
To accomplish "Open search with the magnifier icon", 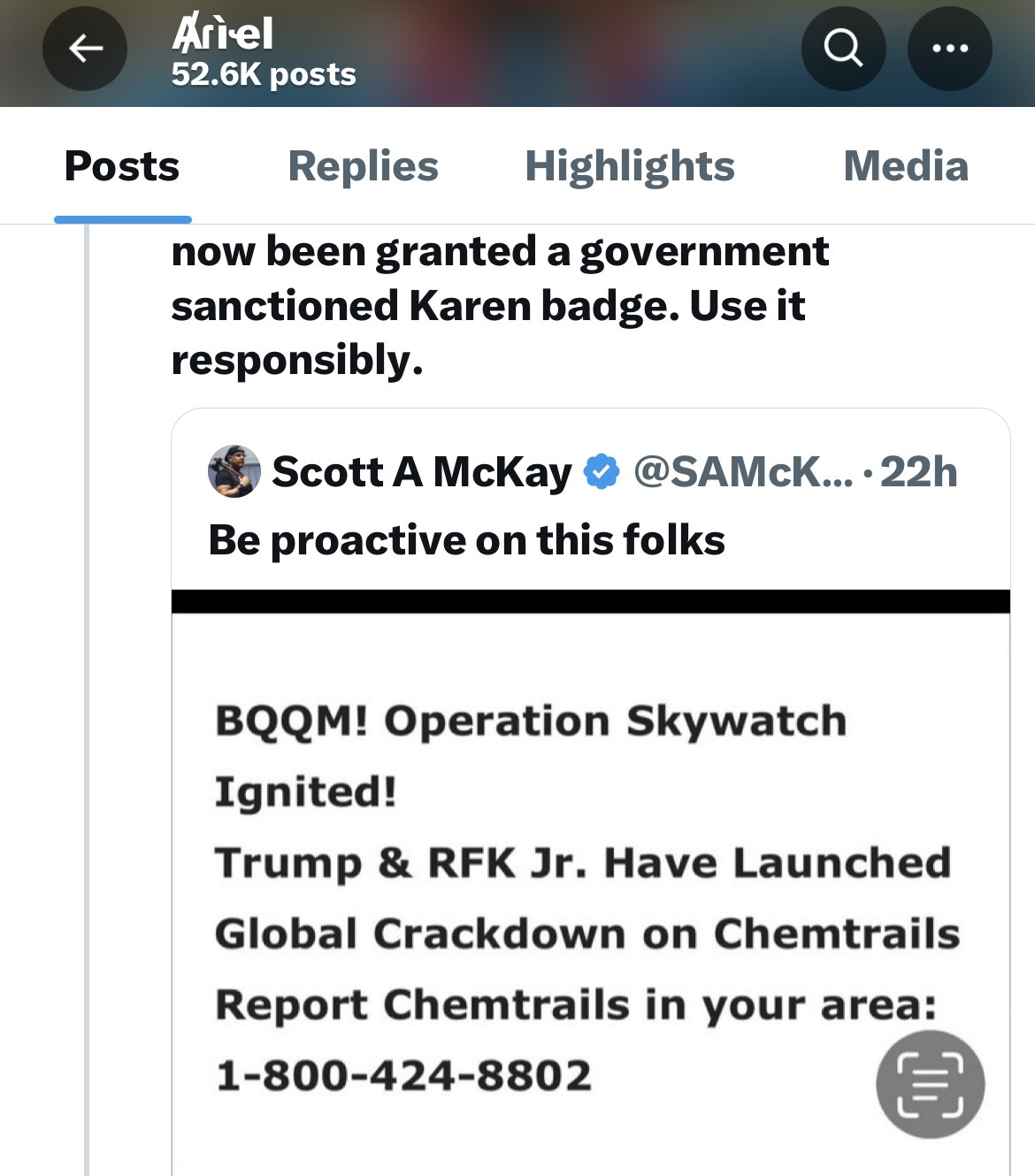I will tap(843, 48).
